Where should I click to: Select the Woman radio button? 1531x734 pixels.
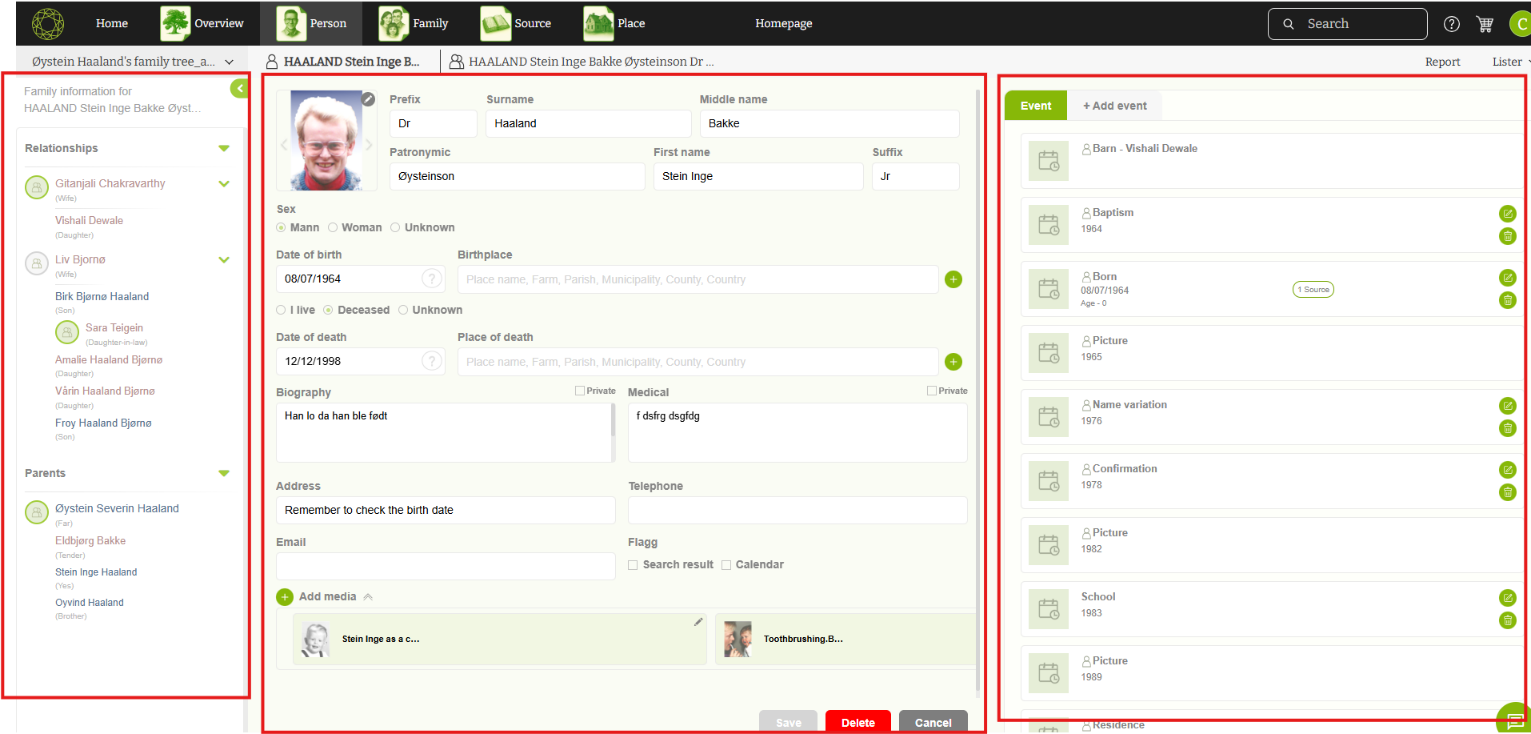coord(334,228)
